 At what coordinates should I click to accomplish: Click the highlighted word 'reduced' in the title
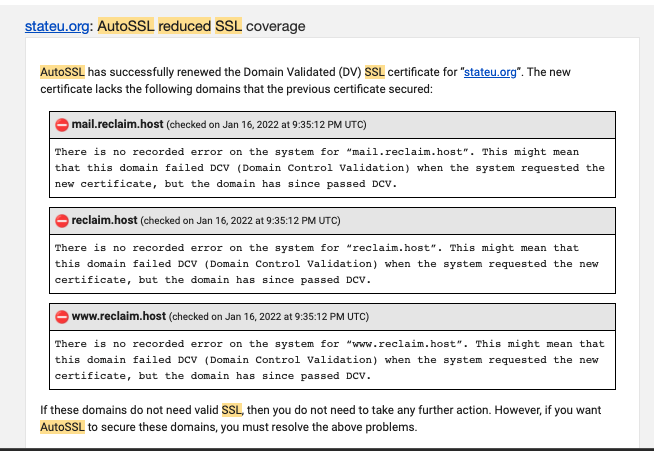(185, 26)
